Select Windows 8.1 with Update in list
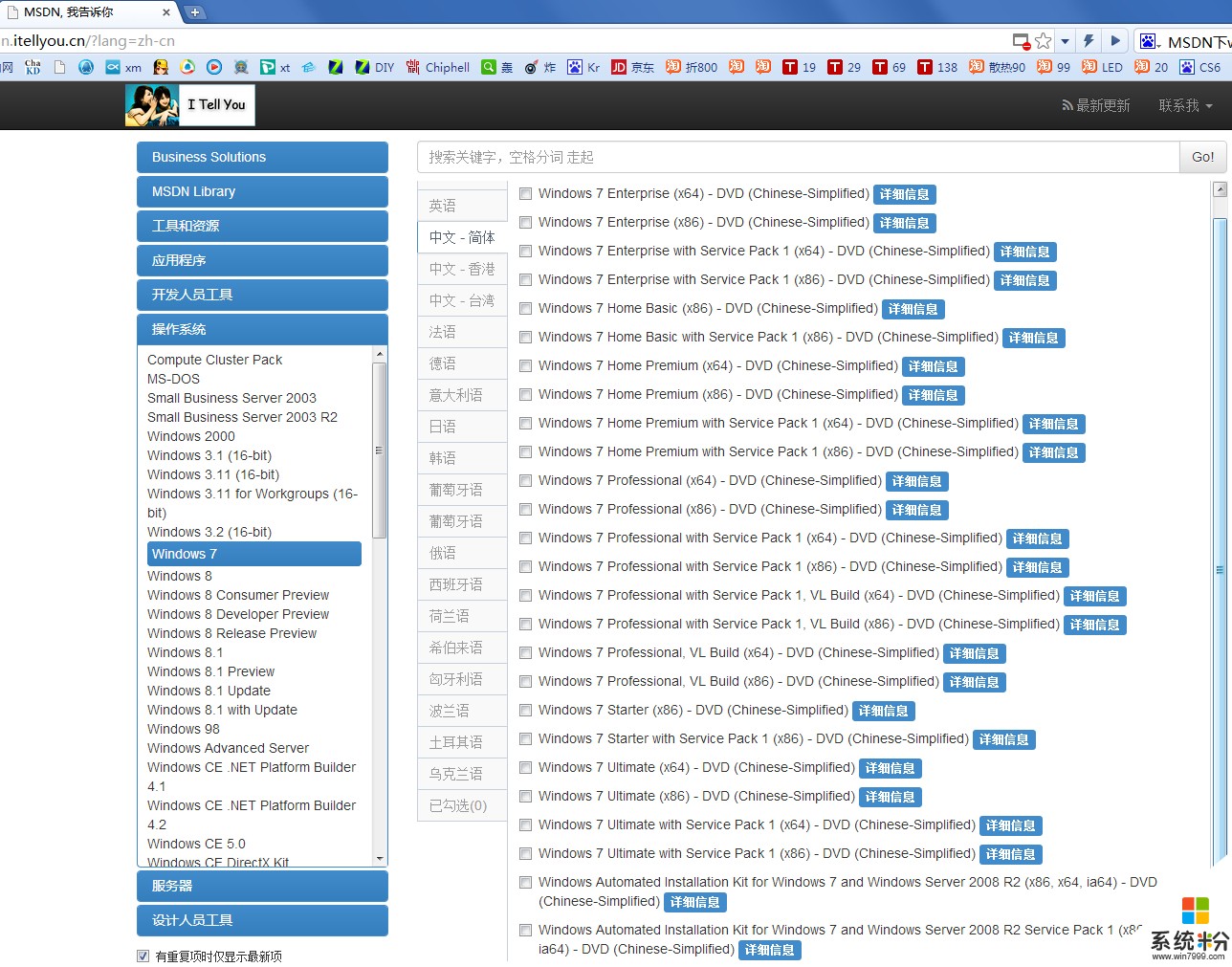This screenshot has height=967, width=1232. click(x=222, y=710)
